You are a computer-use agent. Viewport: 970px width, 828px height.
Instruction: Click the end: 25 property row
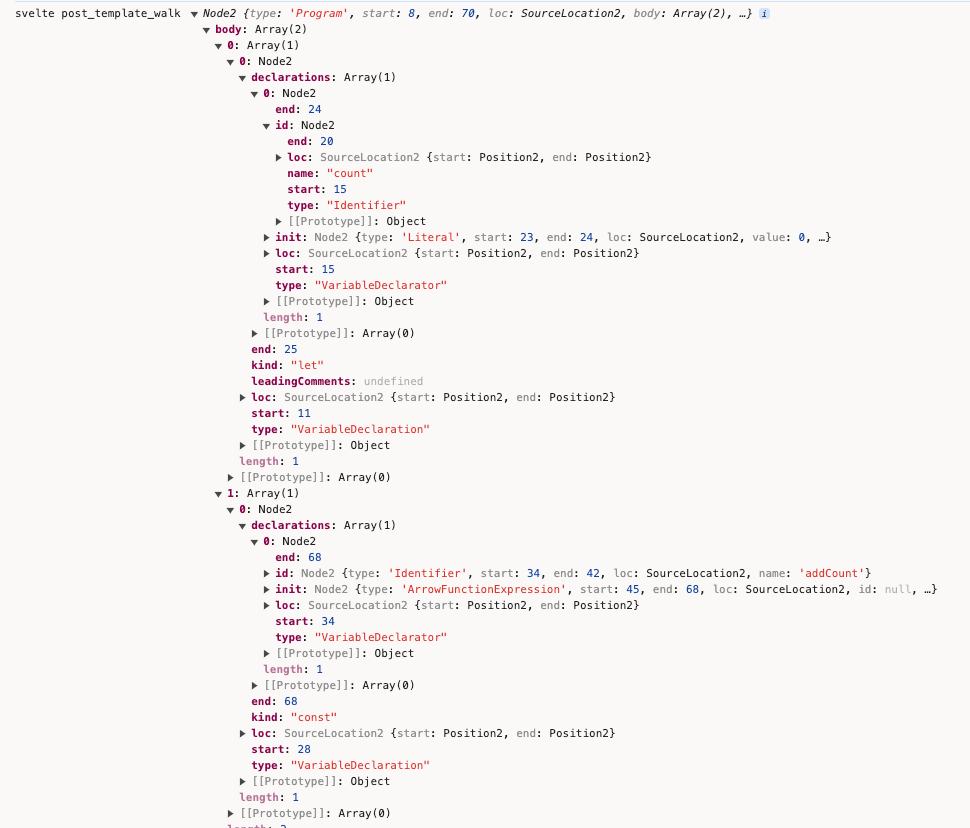pos(274,350)
